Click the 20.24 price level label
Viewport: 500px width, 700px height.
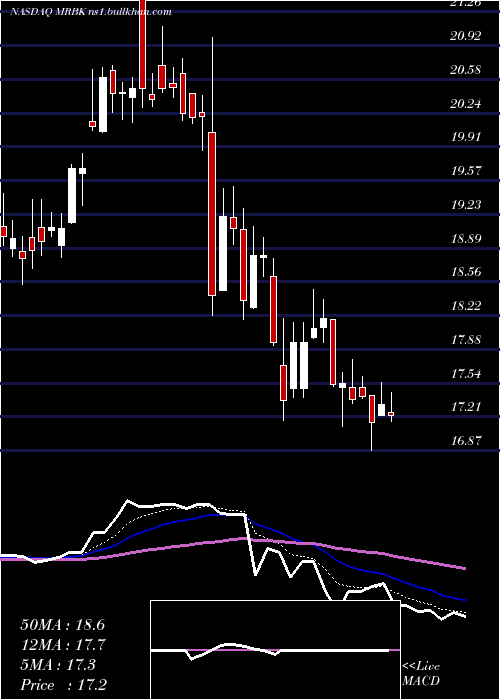(x=466, y=104)
